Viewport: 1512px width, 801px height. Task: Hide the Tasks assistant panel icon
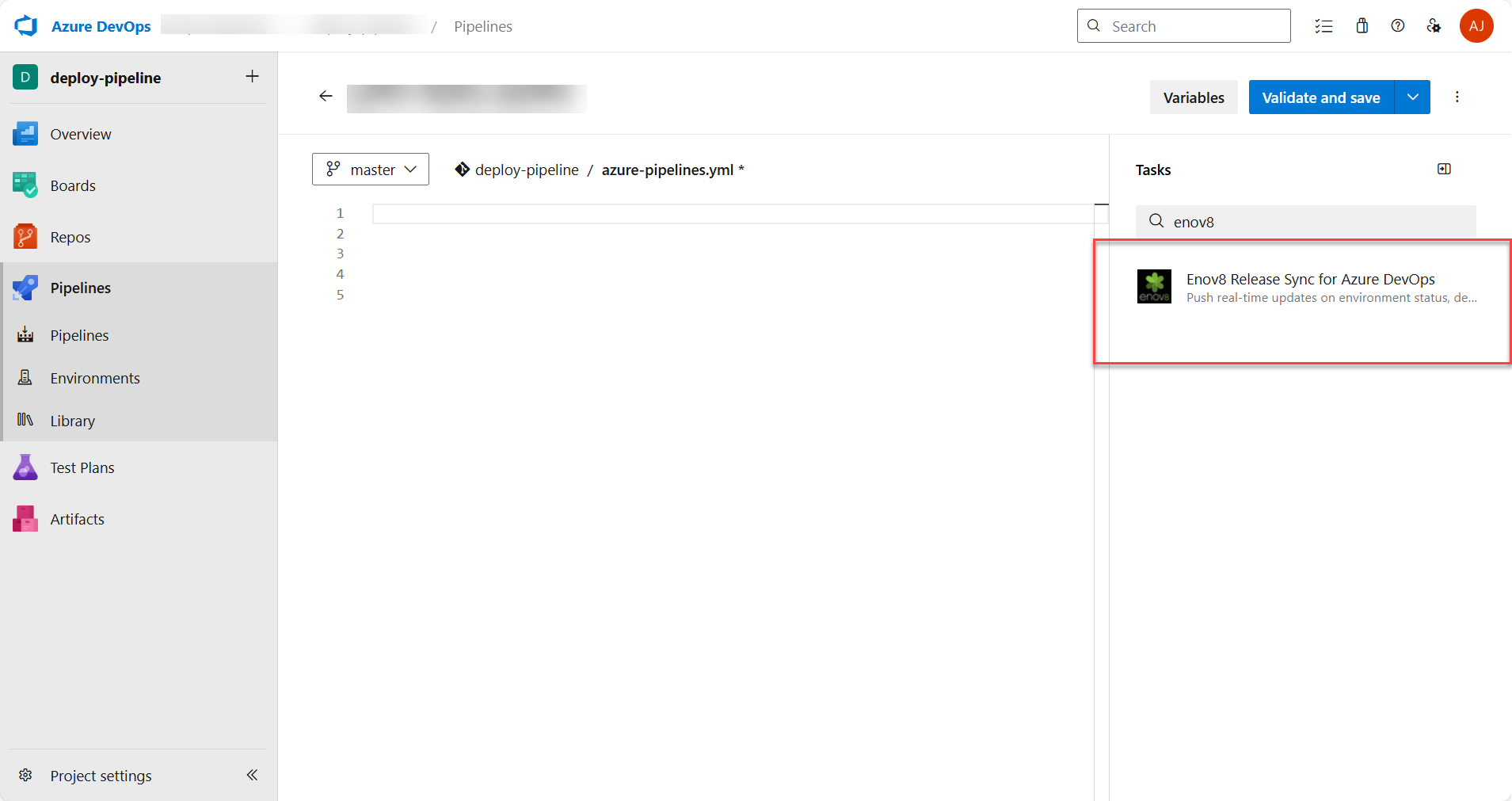tap(1443, 169)
